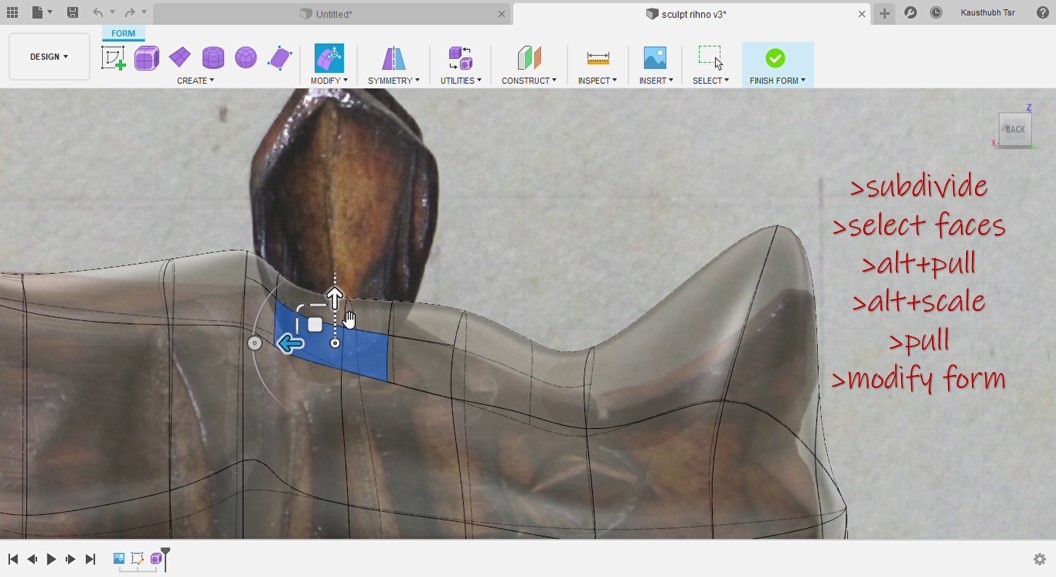Expand the SELECT menu

click(711, 80)
